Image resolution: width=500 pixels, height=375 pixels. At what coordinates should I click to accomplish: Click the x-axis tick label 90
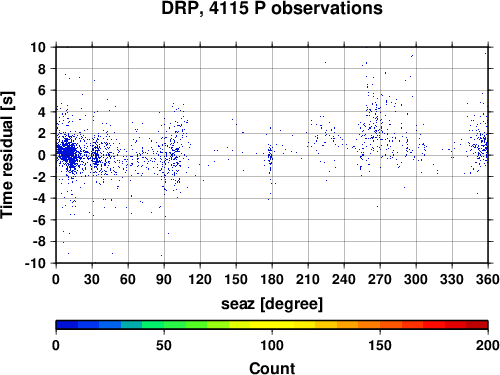(164, 279)
